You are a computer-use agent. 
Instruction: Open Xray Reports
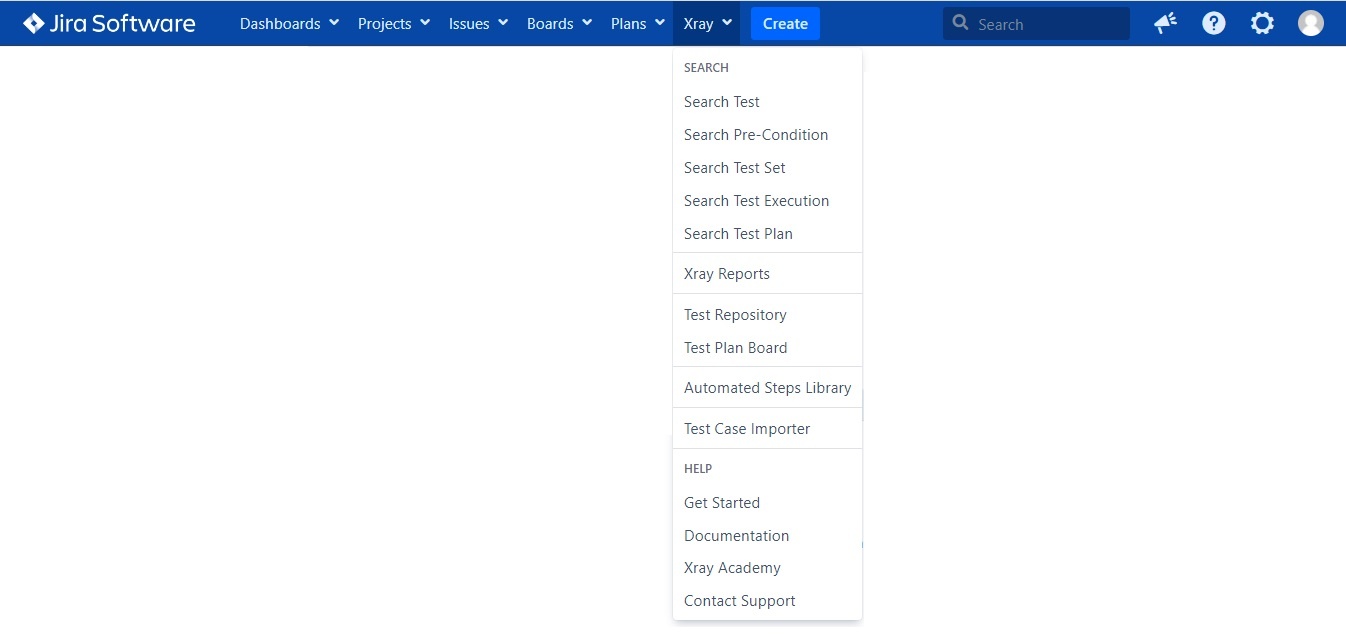[767, 274]
